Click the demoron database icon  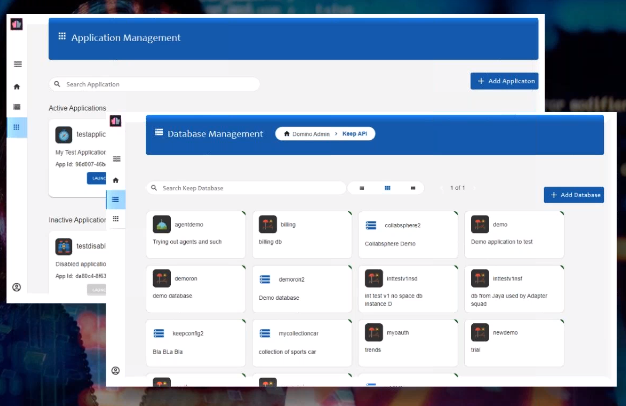tap(162, 278)
